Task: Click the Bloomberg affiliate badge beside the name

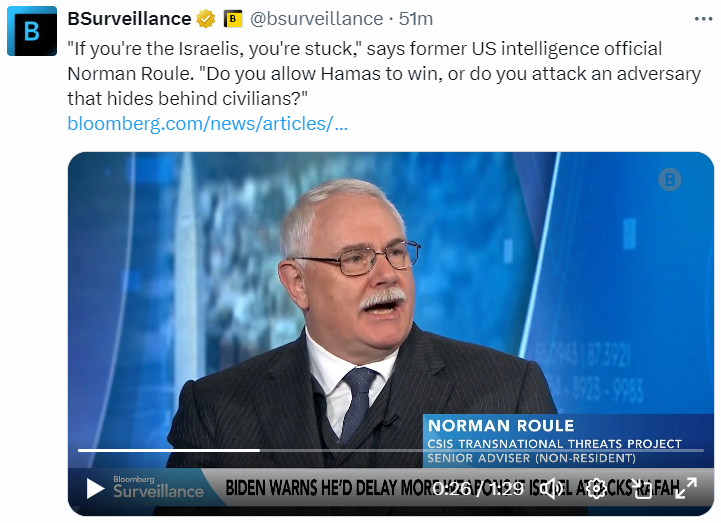Action: pyautogui.click(x=233, y=19)
